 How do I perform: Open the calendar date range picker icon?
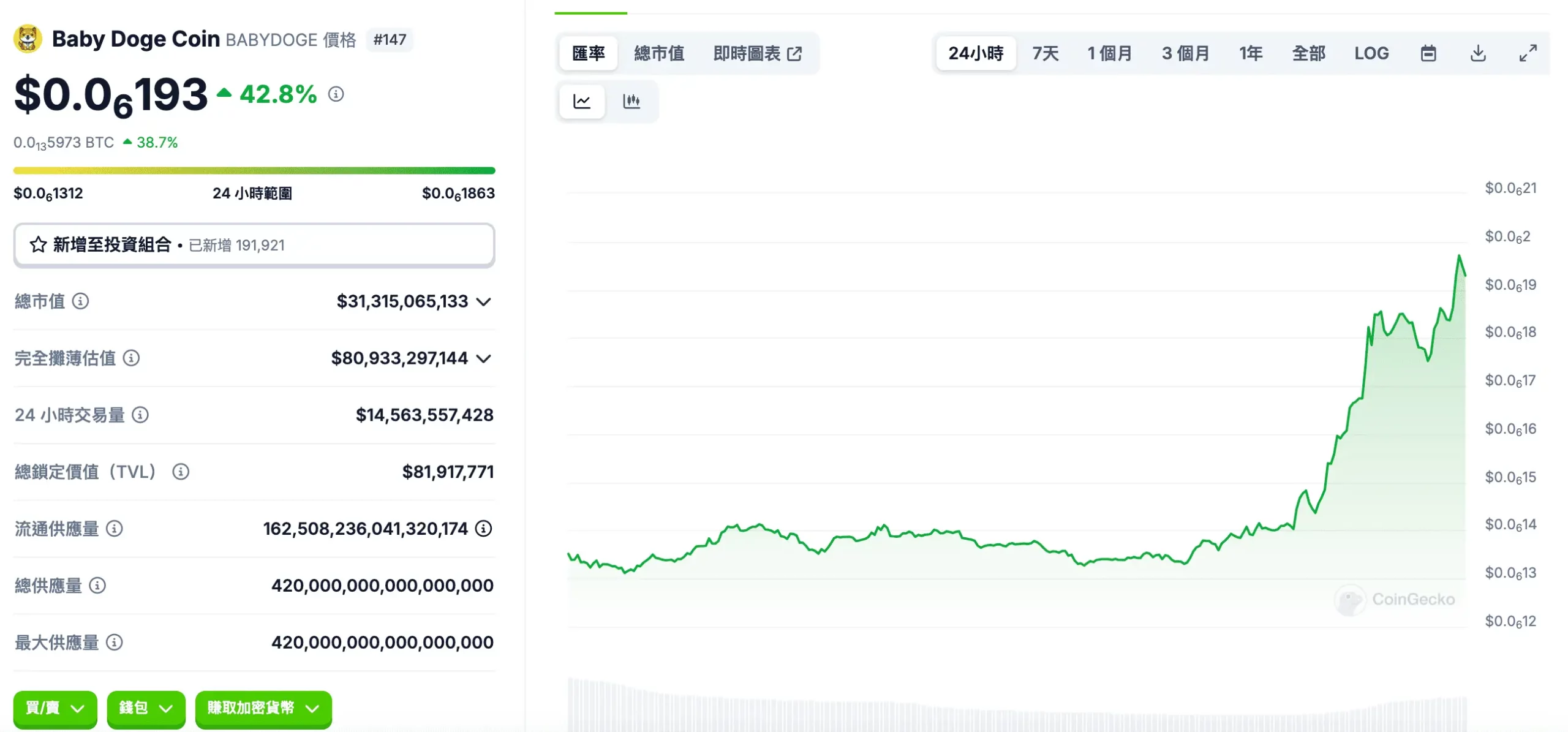pos(1428,53)
